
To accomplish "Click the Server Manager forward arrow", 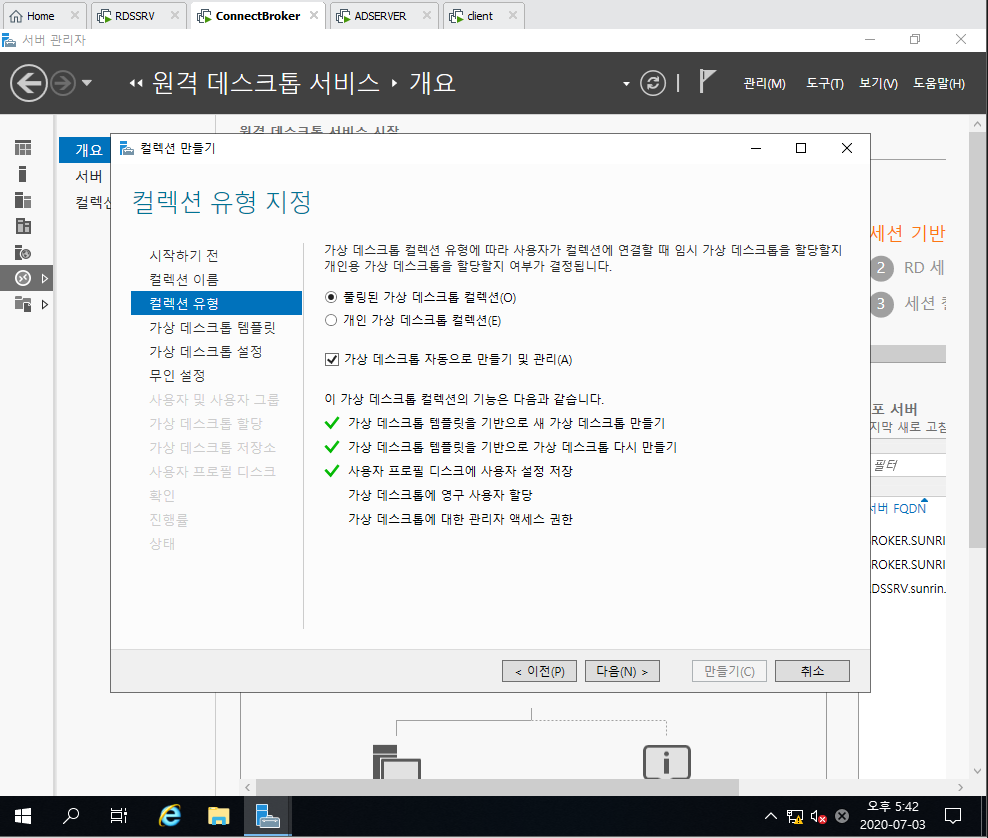I will click(63, 83).
